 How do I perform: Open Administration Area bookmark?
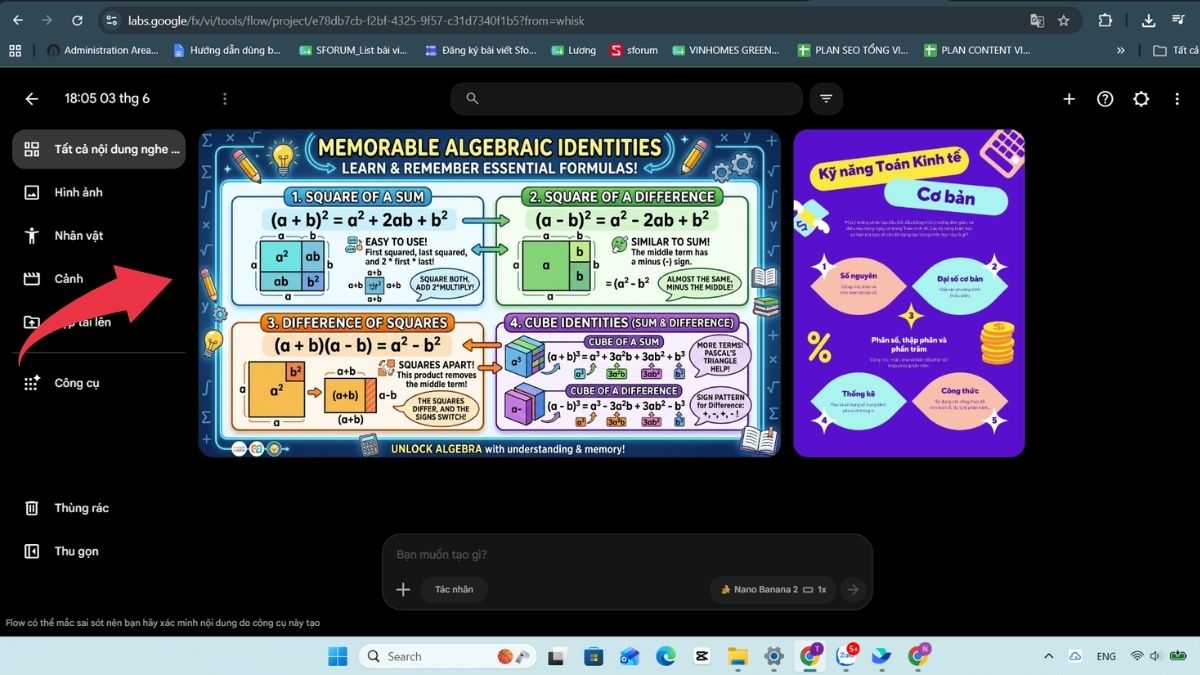click(x=102, y=50)
